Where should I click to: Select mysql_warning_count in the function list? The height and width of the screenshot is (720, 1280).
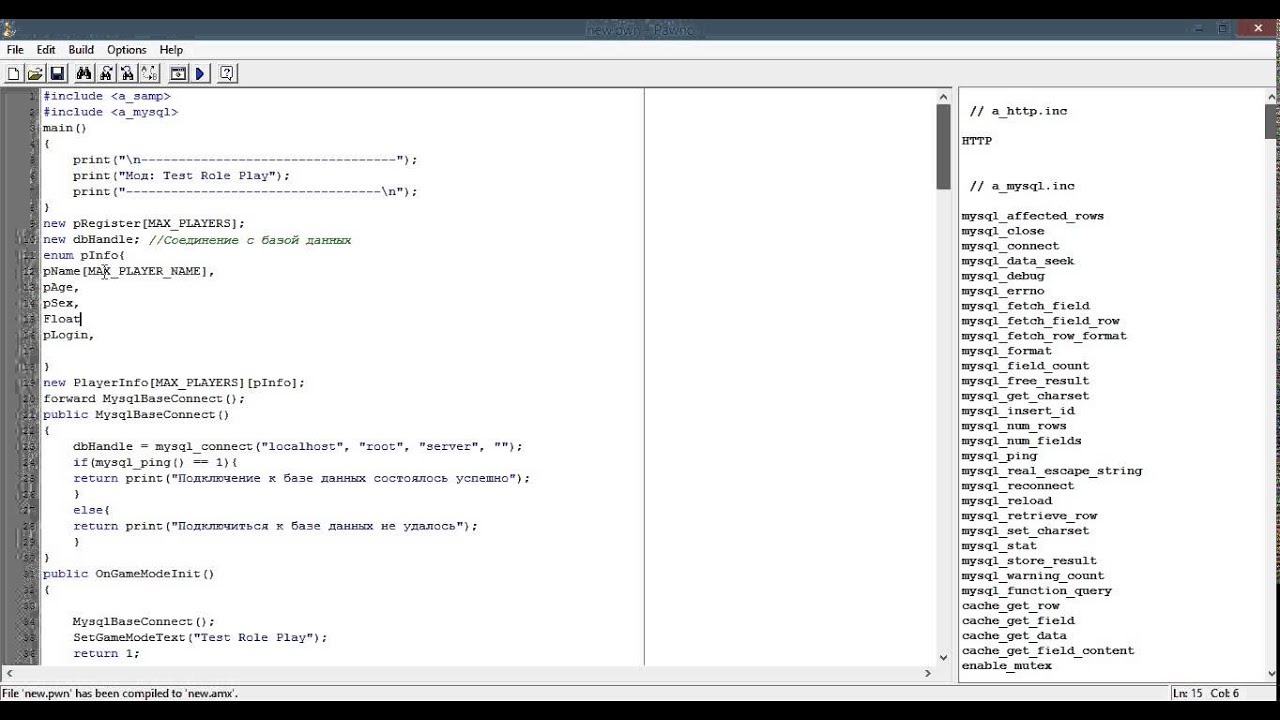point(1033,576)
